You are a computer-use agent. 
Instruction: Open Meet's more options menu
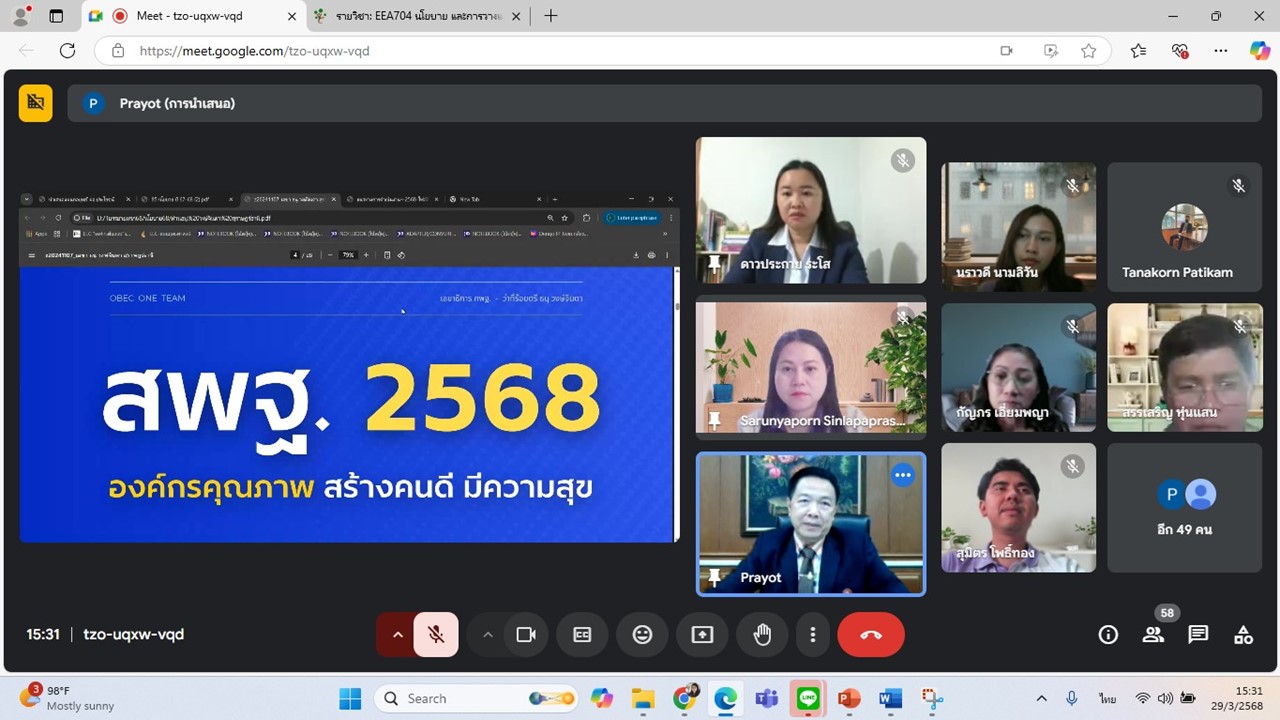click(x=813, y=634)
